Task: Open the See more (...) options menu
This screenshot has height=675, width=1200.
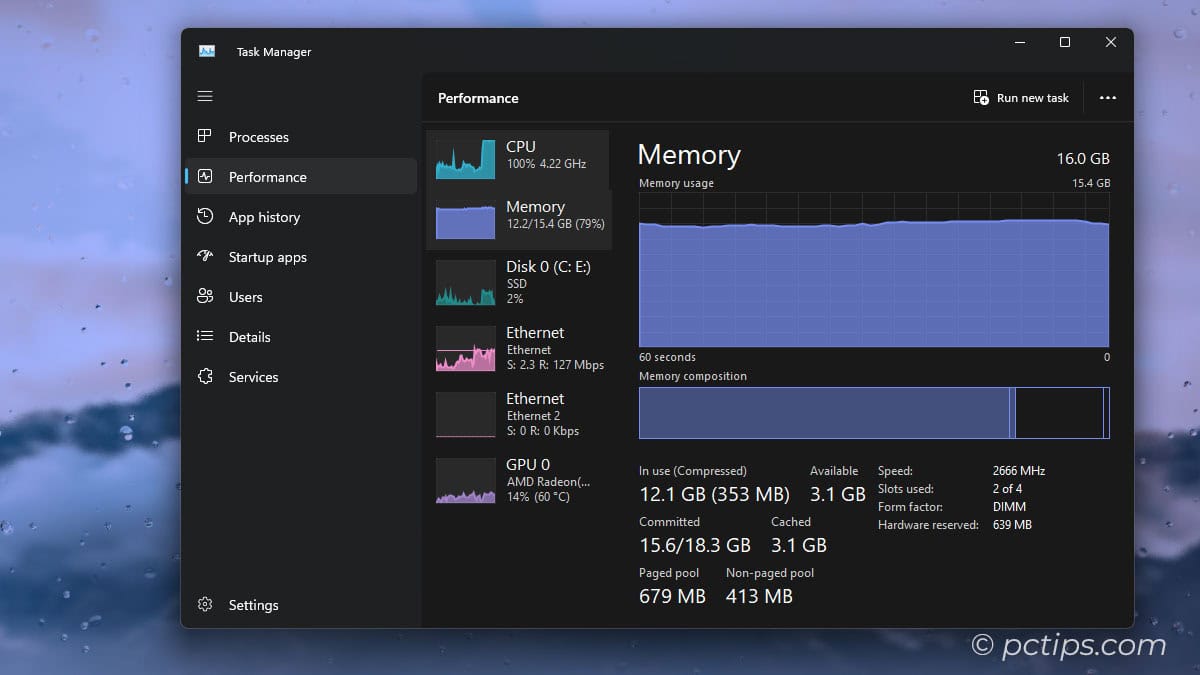Action: click(1107, 97)
